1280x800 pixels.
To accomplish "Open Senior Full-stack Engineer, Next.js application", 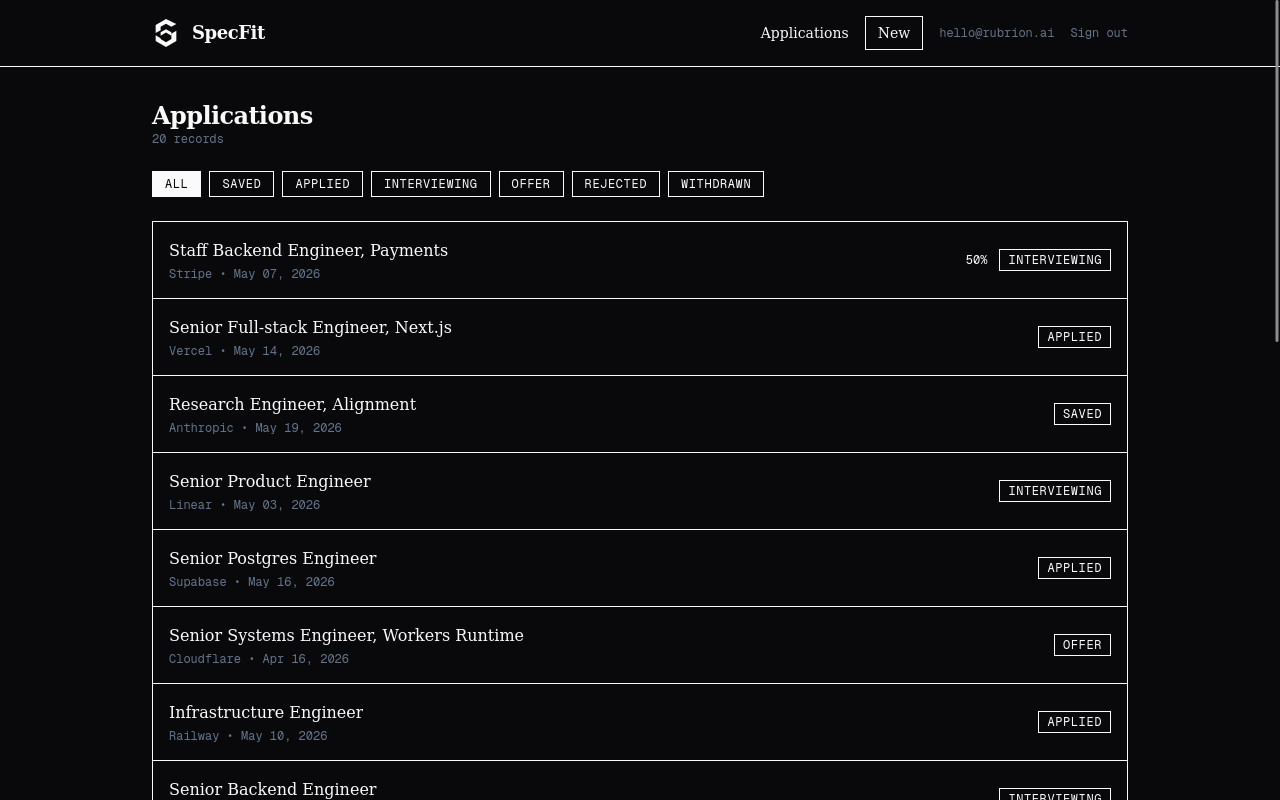I will [640, 337].
